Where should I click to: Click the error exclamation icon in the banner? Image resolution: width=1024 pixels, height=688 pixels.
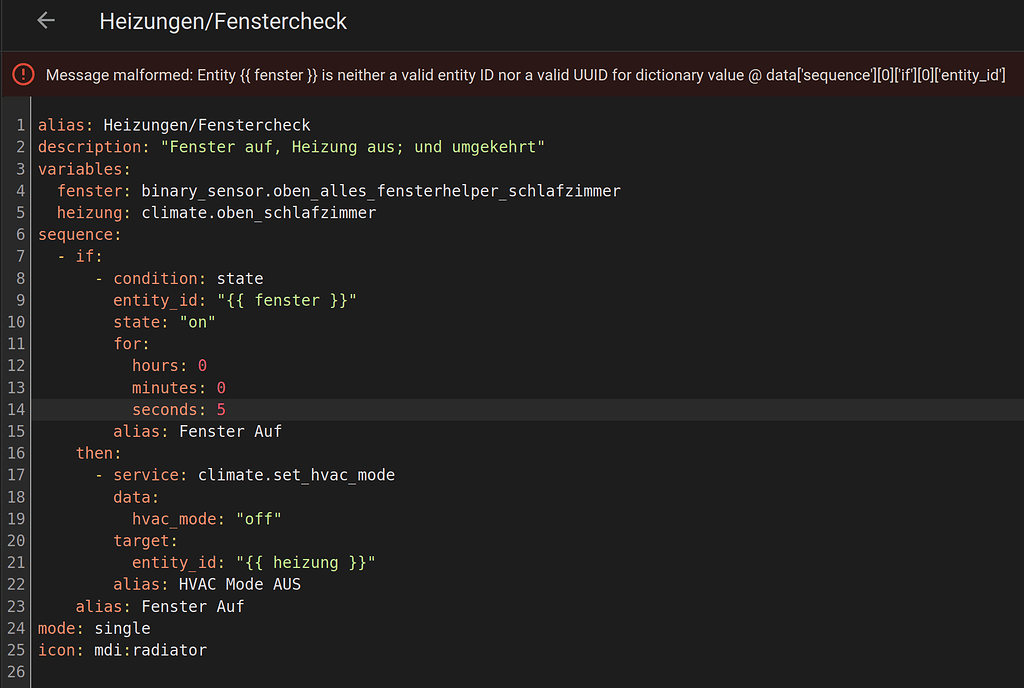pos(22,73)
